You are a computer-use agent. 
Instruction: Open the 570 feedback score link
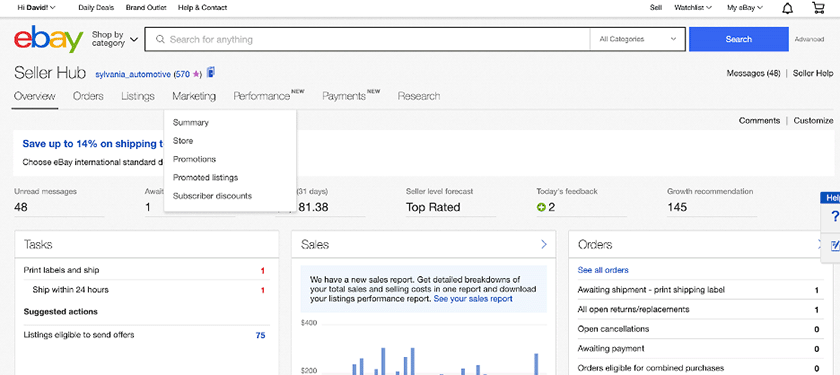point(183,74)
